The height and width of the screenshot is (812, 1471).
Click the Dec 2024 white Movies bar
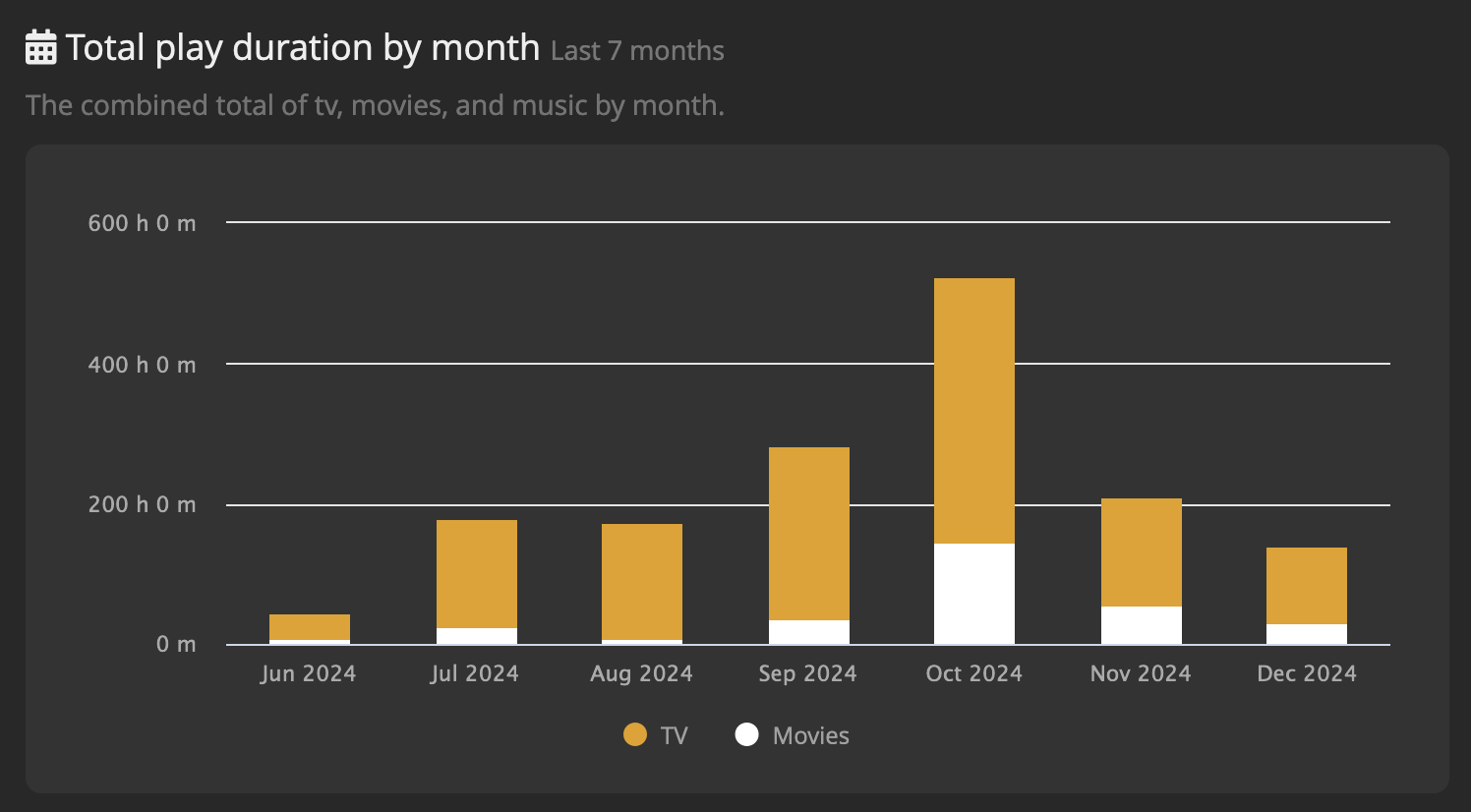tap(1306, 634)
